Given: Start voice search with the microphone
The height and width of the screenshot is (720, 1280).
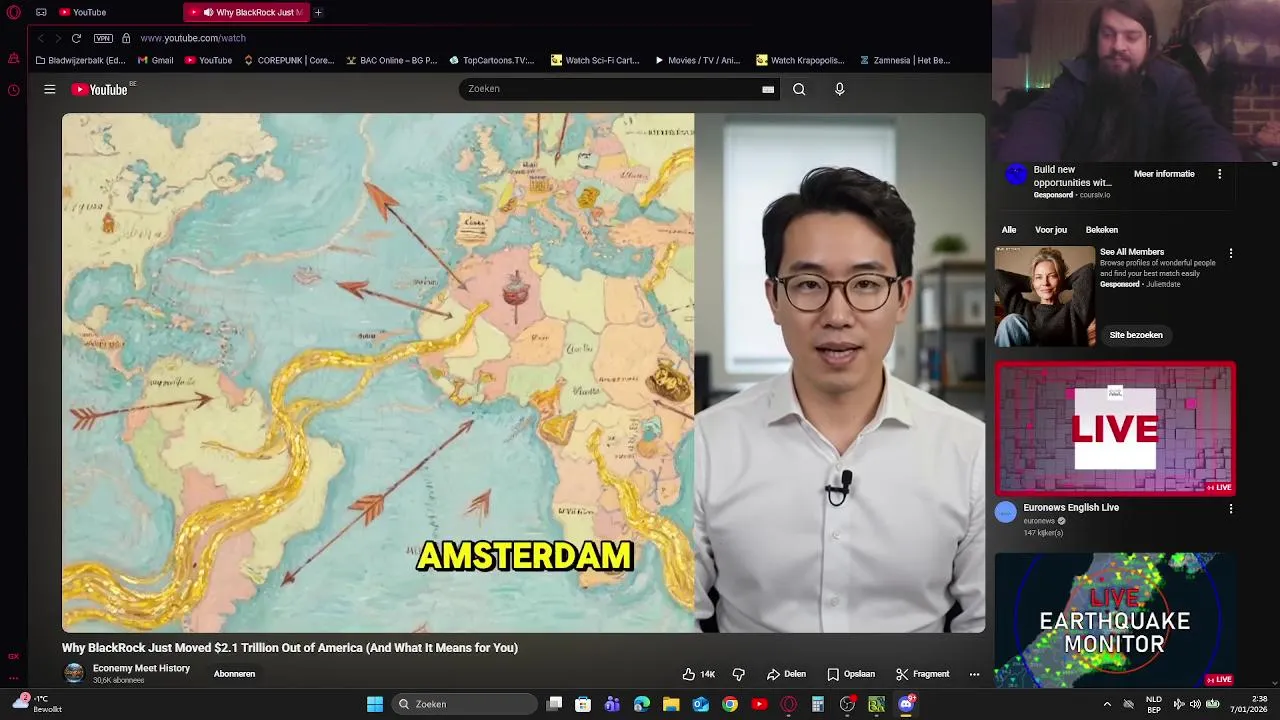Looking at the screenshot, I should (839, 89).
